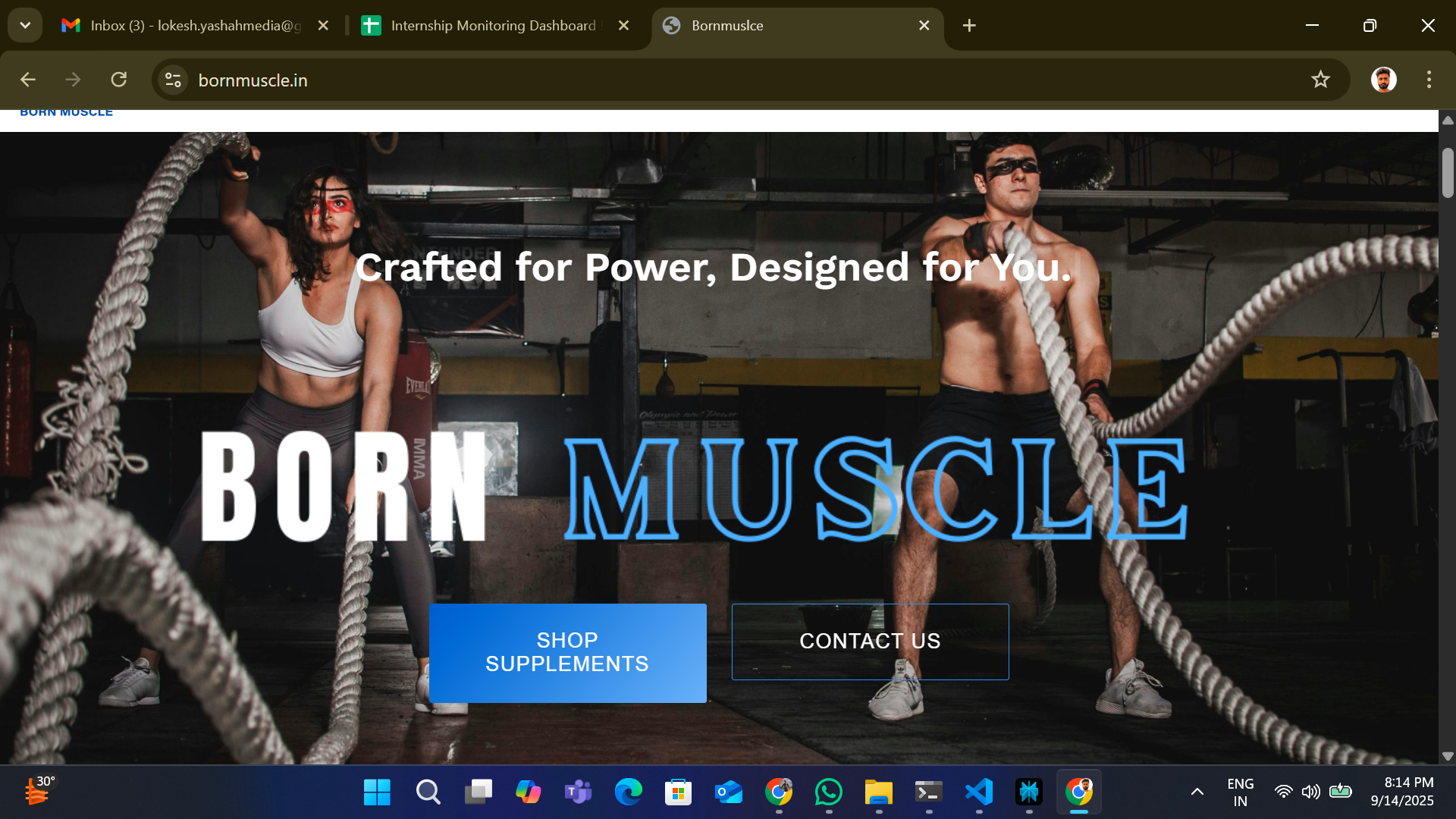
Task: Open the WhatsApp taskbar icon
Action: click(829, 792)
